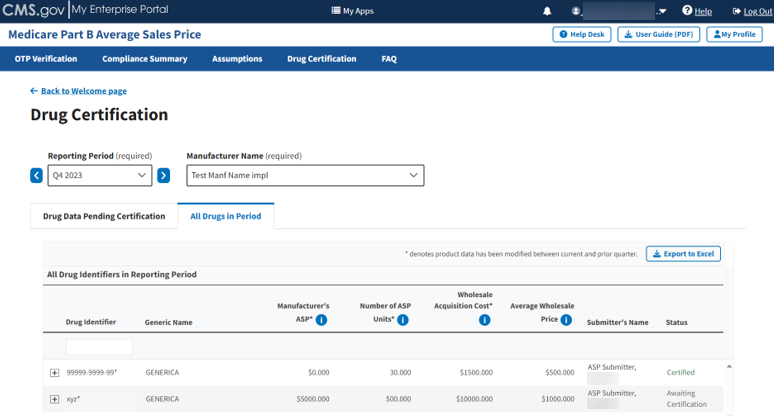Open the My Apps grid menu
Viewport: 774px width, 416px height.
tap(352, 11)
